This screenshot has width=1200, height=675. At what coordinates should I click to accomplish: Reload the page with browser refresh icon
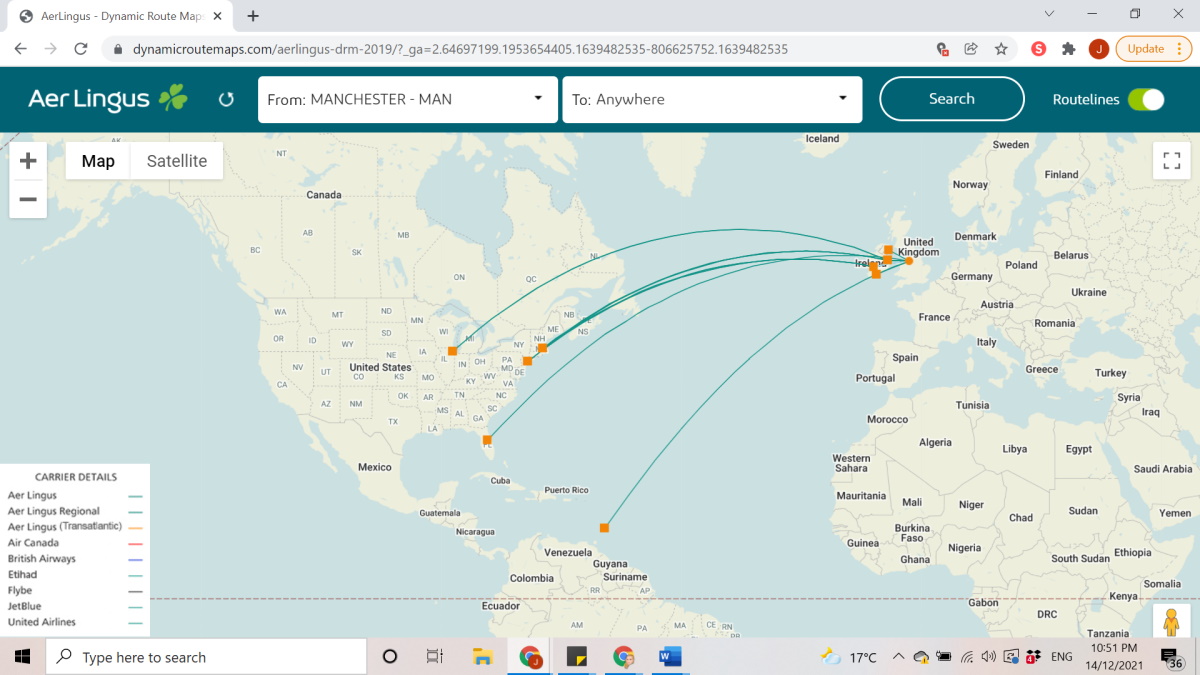point(81,48)
